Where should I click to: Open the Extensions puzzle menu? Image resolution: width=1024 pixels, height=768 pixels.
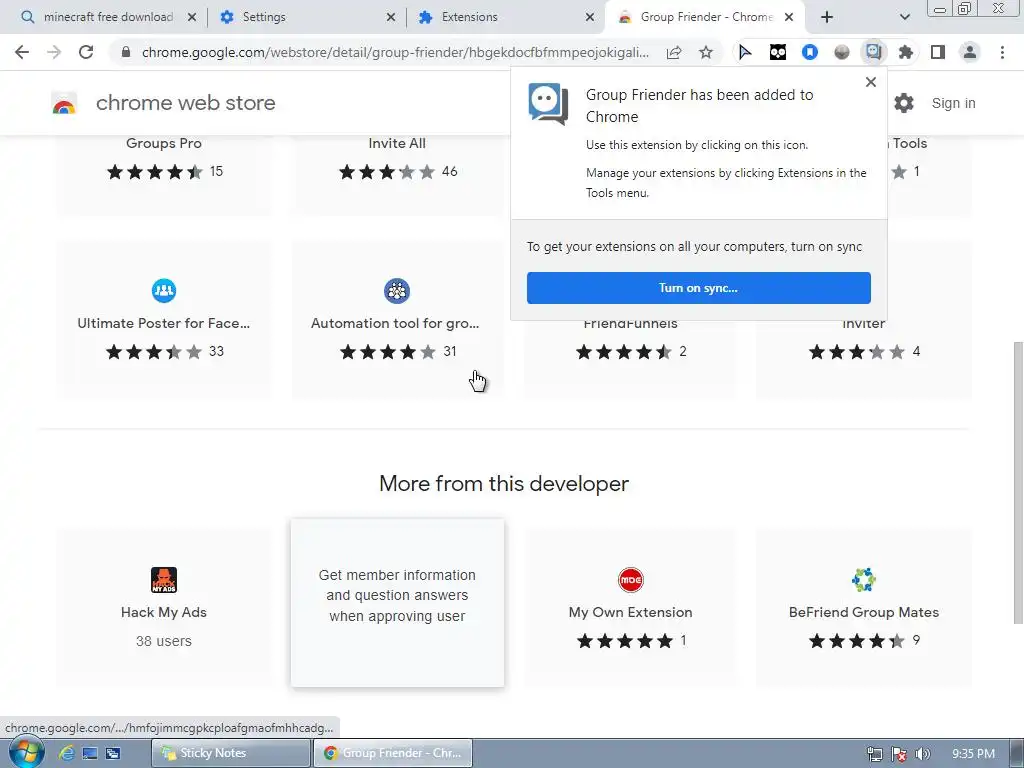coord(906,52)
